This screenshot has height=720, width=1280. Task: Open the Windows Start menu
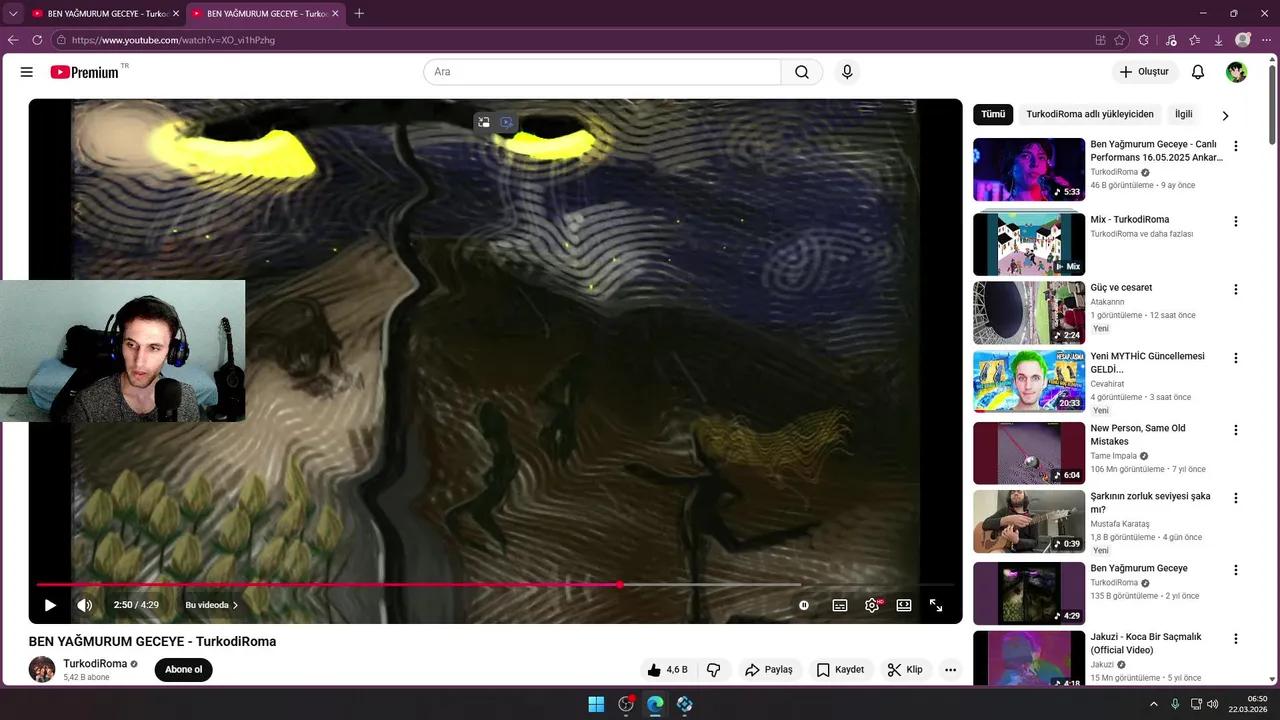[596, 704]
